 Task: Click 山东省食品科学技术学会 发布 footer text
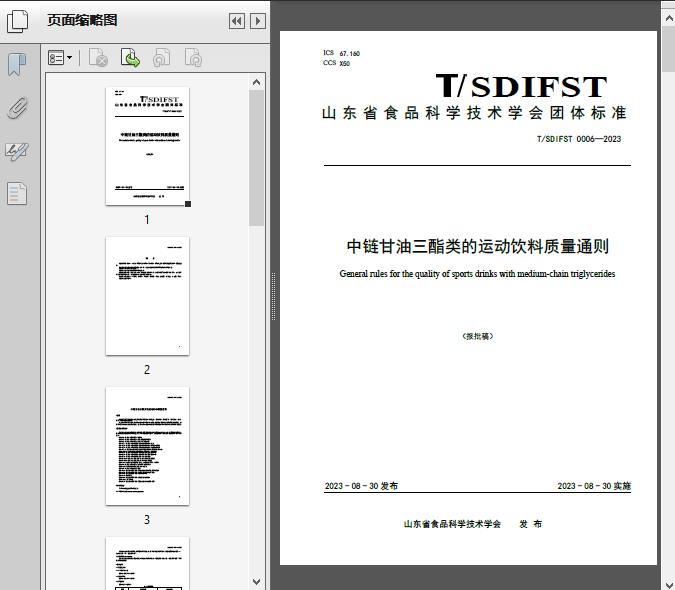[473, 524]
